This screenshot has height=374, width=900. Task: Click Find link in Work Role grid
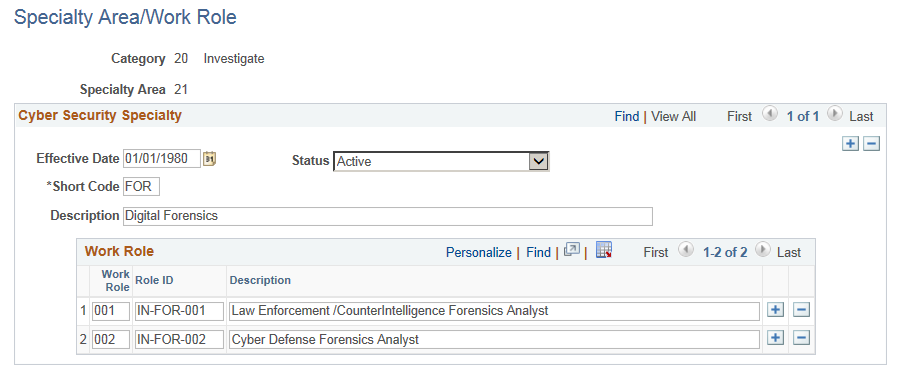538,252
